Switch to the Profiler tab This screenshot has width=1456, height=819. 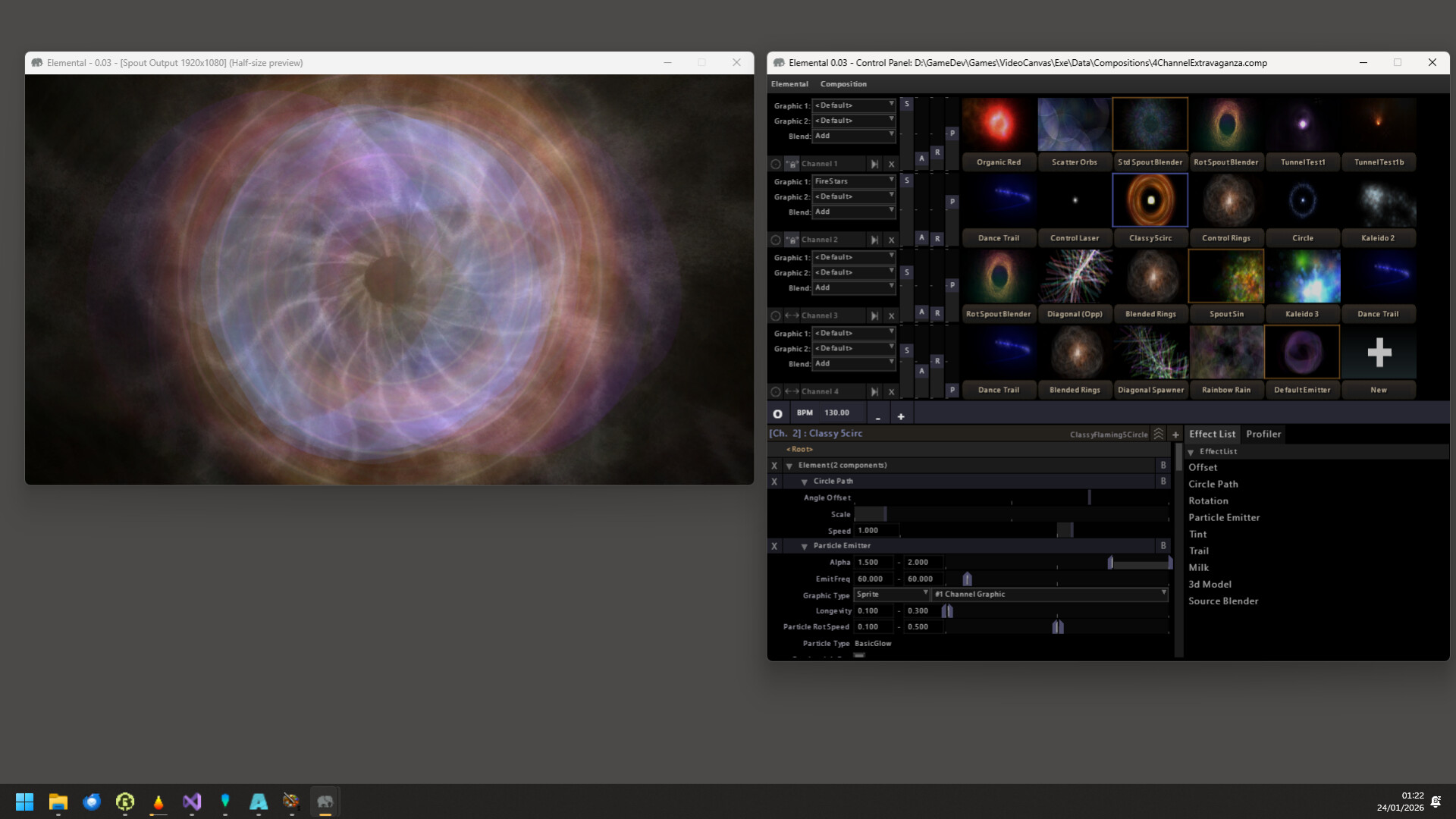(1263, 434)
